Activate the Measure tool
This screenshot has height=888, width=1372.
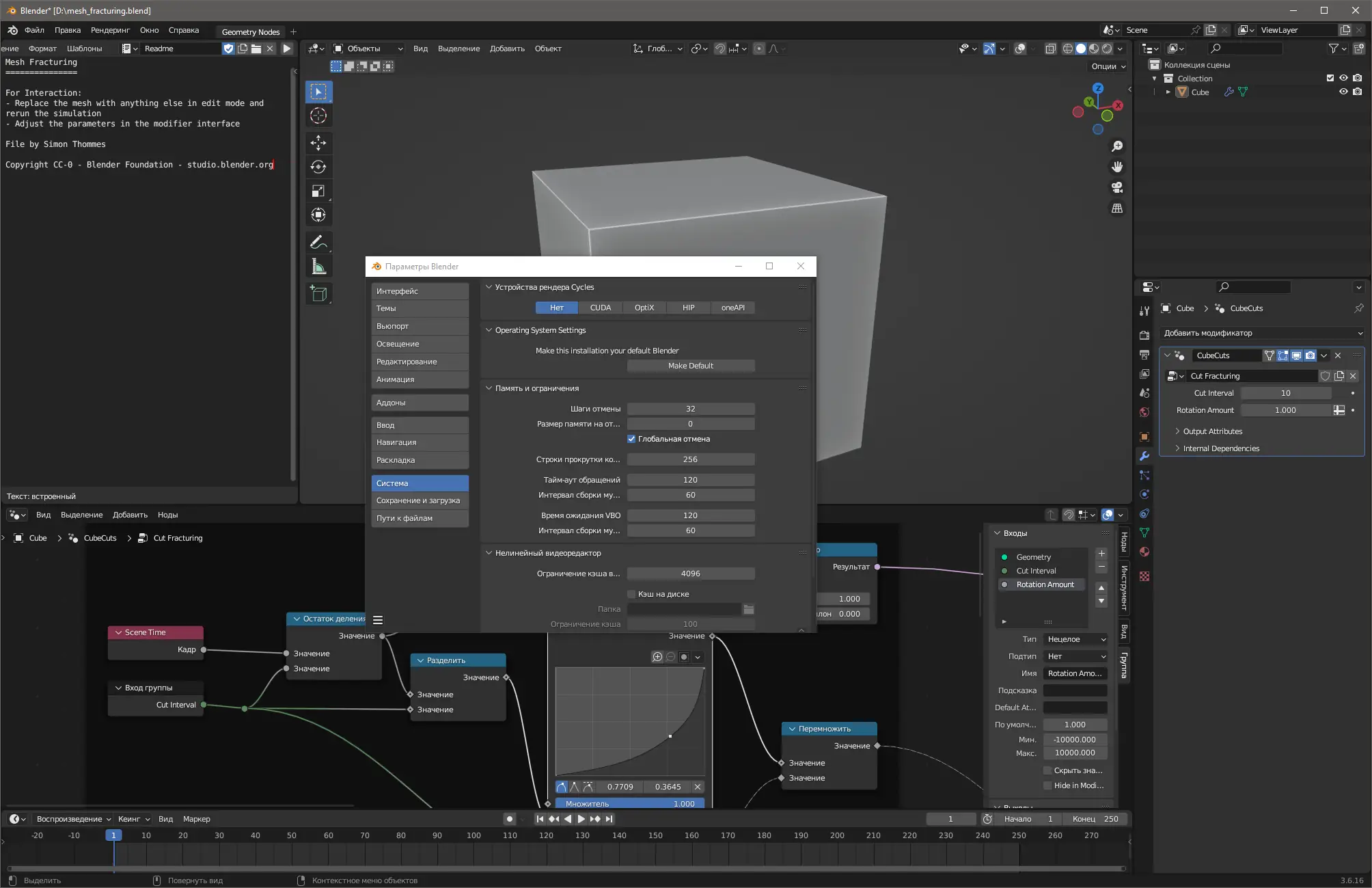[x=318, y=267]
